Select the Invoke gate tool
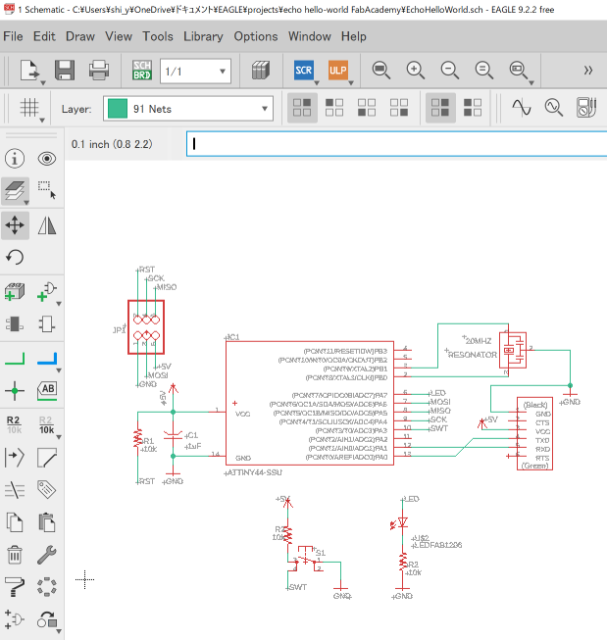 (47, 291)
